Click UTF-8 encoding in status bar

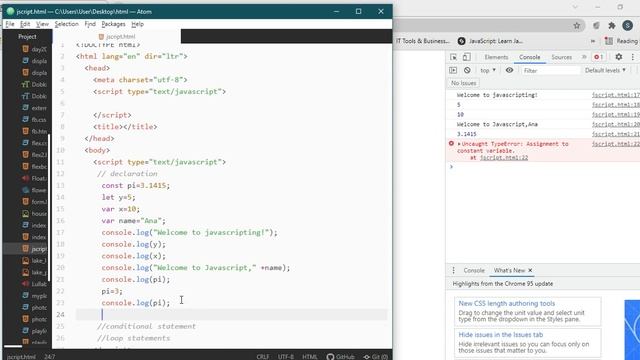[286, 357]
